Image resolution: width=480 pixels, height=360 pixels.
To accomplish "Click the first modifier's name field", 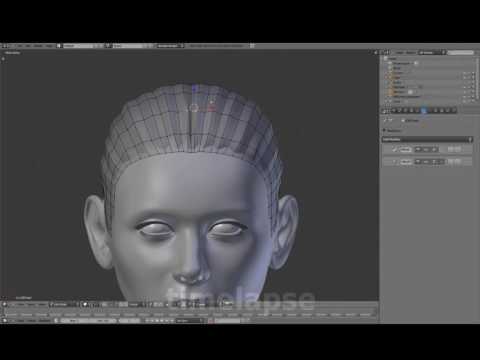I will pyautogui.click(x=406, y=150).
